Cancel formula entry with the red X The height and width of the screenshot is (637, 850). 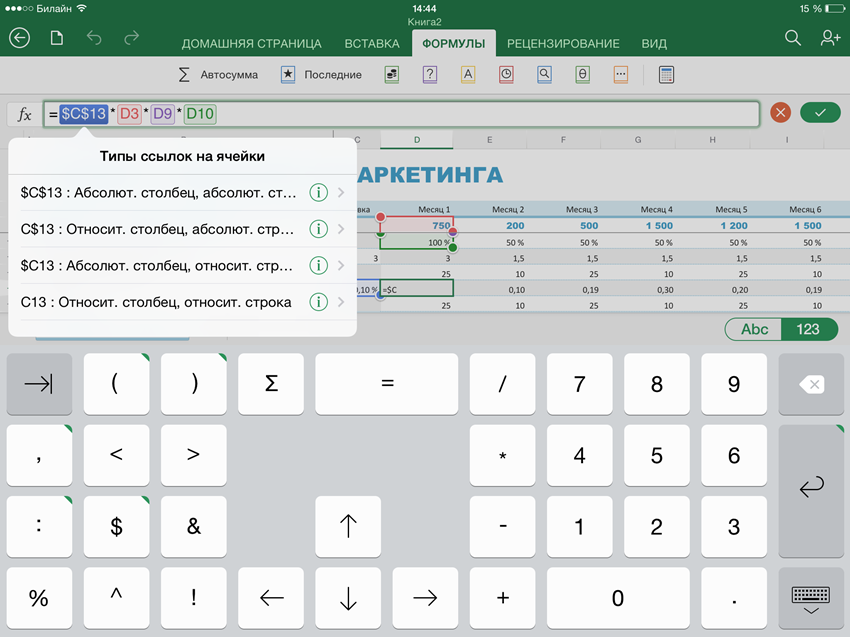coord(781,113)
